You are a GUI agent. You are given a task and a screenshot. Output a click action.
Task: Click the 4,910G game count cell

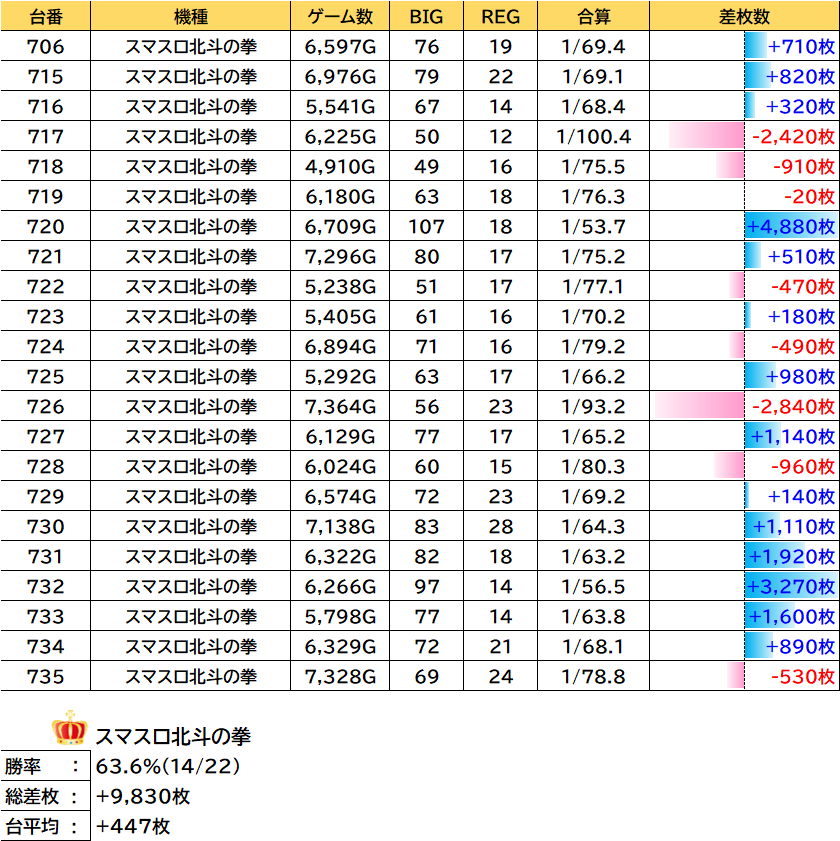340,166
